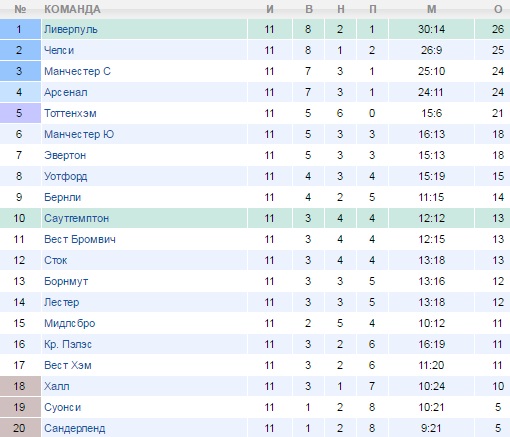Open the Челси team link
The image size is (510, 437).
(x=59, y=50)
